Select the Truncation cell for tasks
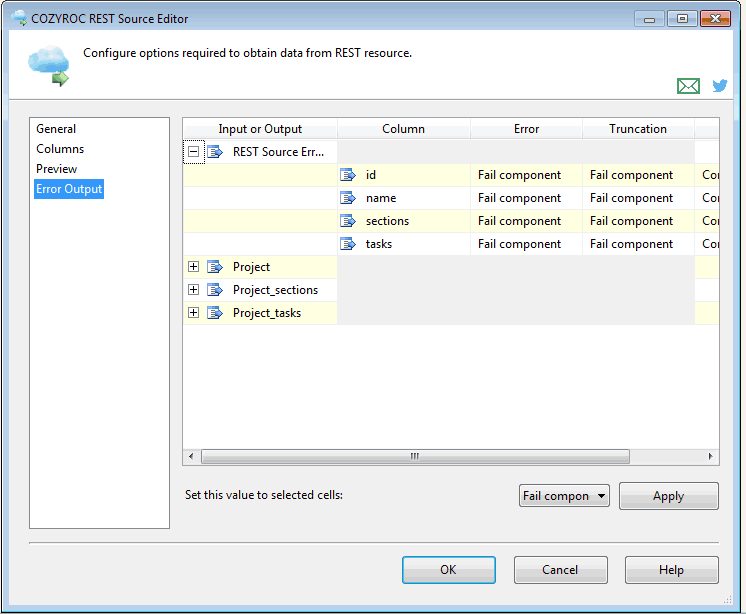The image size is (746, 614). coord(638,244)
